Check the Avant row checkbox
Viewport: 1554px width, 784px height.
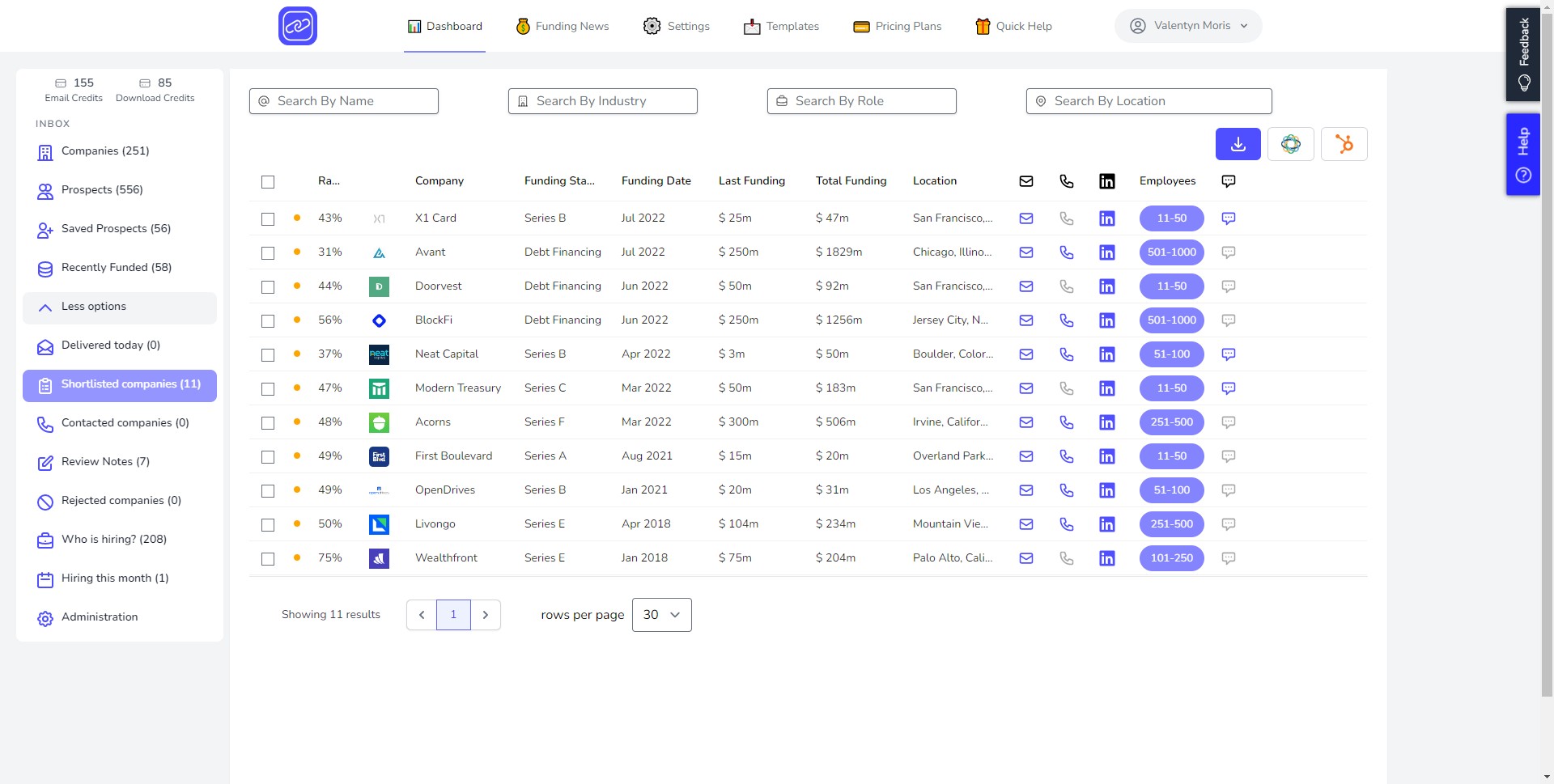pyautogui.click(x=268, y=253)
